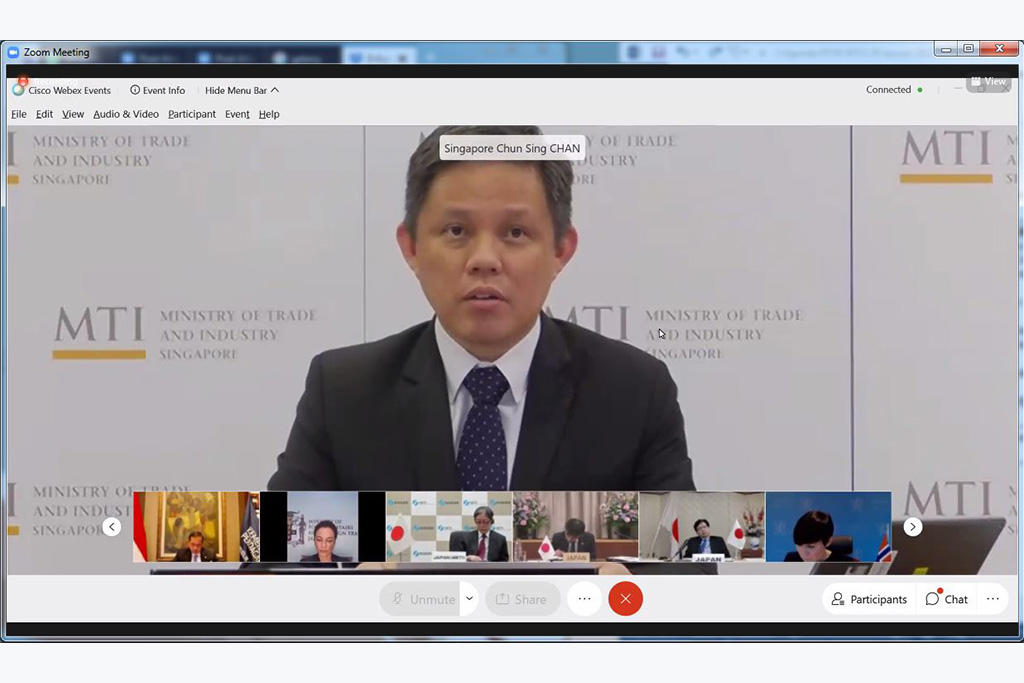Open the Participant menu

[x=192, y=114]
